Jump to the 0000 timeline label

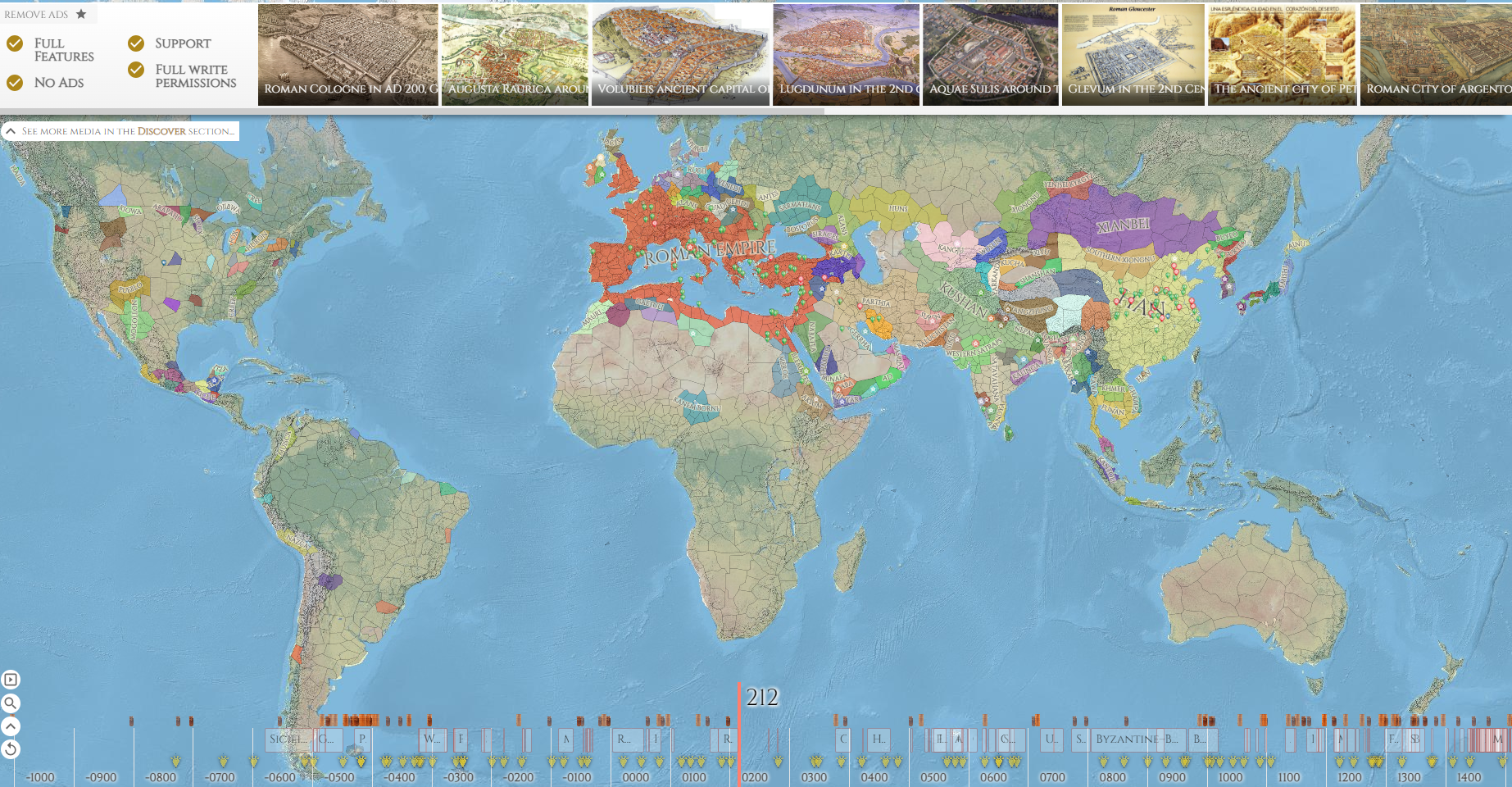(635, 777)
